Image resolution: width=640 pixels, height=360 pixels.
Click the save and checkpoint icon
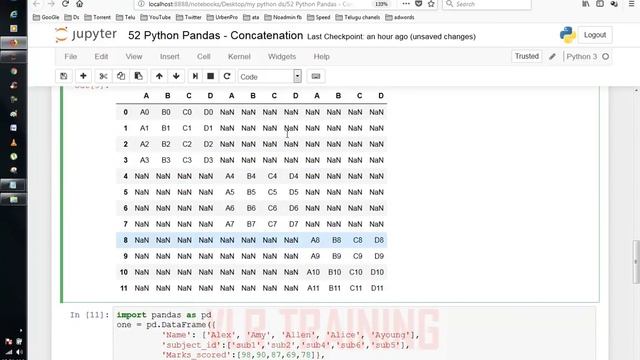coord(64,76)
